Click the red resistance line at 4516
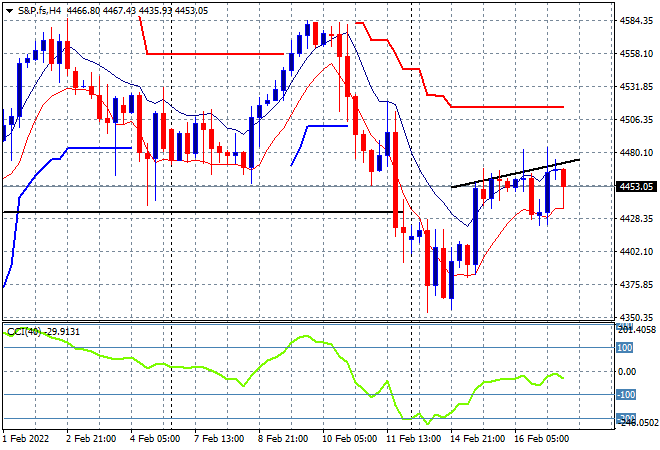 507,107
